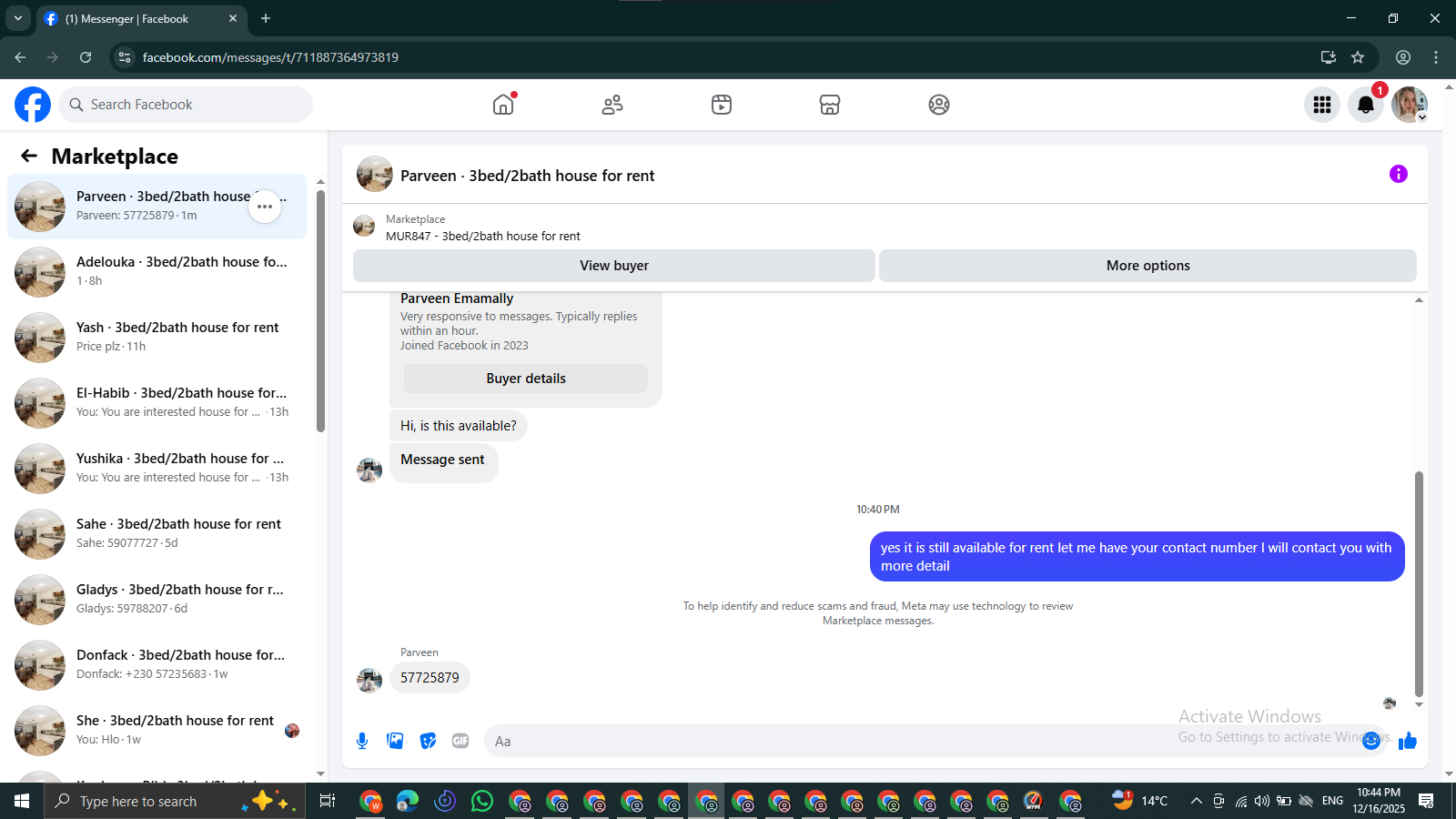Click the blue 'yes it is still available' message
The image size is (1456, 819).
coord(1137,557)
